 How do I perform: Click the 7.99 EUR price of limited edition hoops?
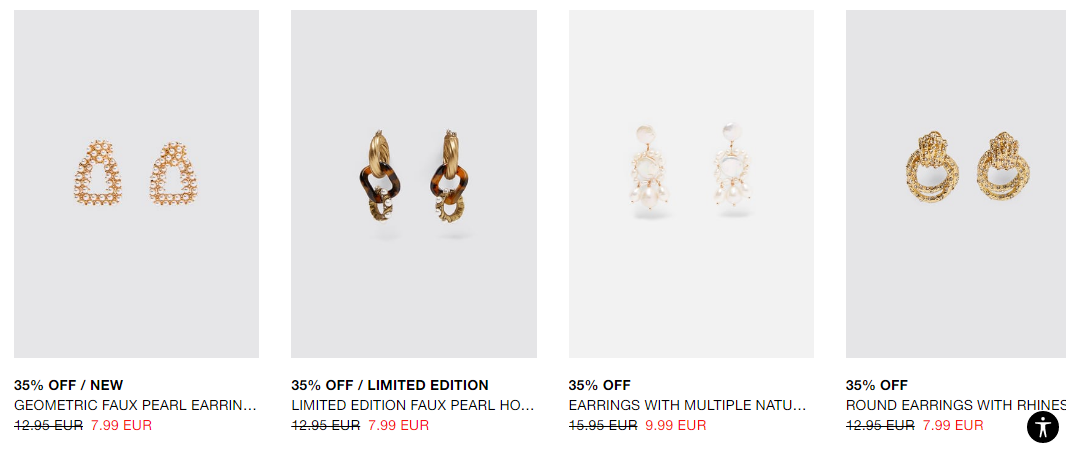tap(398, 426)
